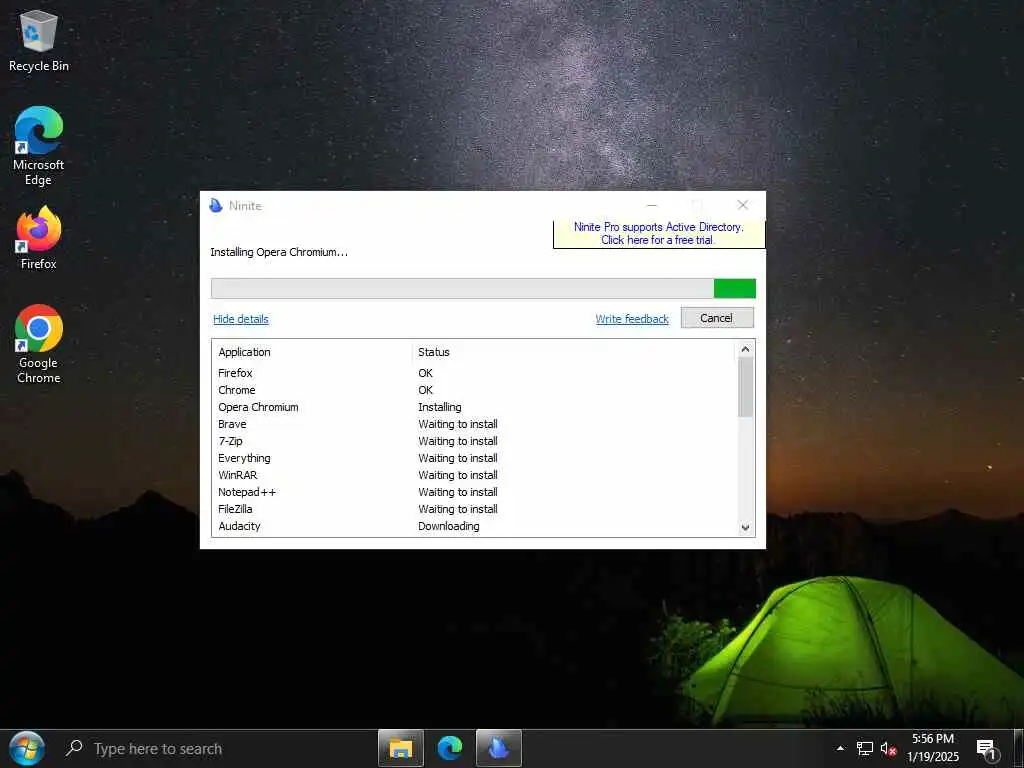
Task: Click the green installation progress bar
Action: [483, 288]
